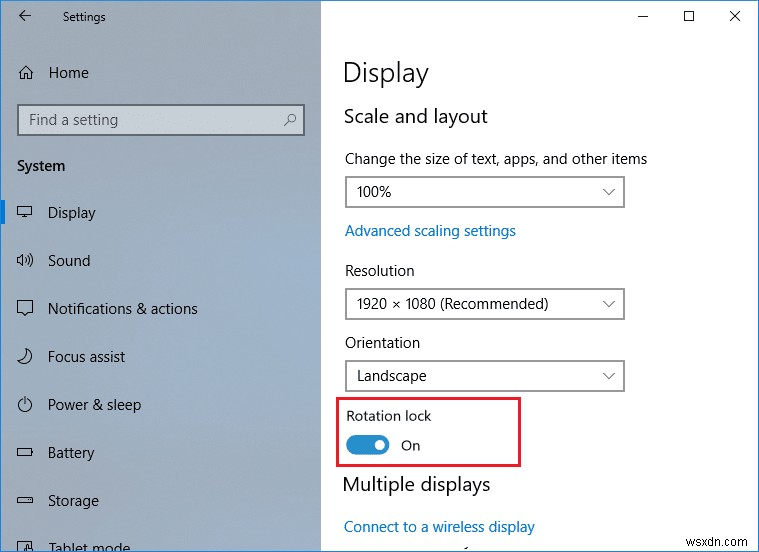Click the Focus assist moon icon
Screen dimensions: 759x552
[26, 357]
